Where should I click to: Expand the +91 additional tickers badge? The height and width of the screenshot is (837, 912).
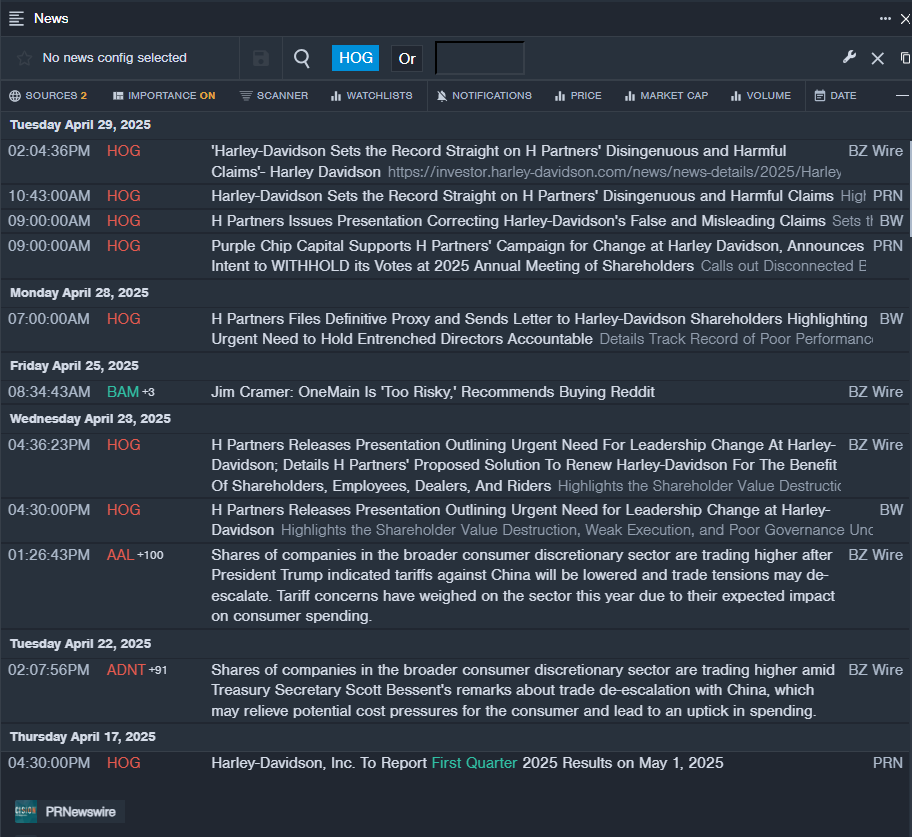click(158, 671)
